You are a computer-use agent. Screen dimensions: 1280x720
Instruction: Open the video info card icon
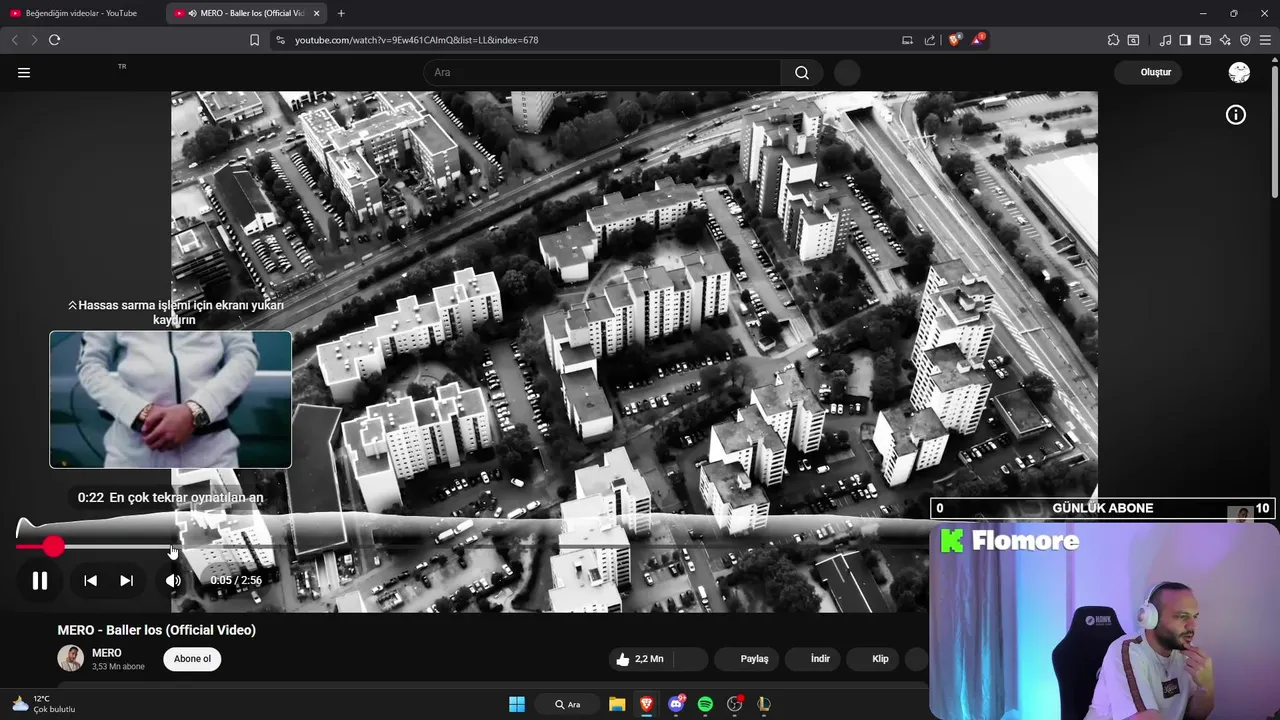tap(1236, 115)
